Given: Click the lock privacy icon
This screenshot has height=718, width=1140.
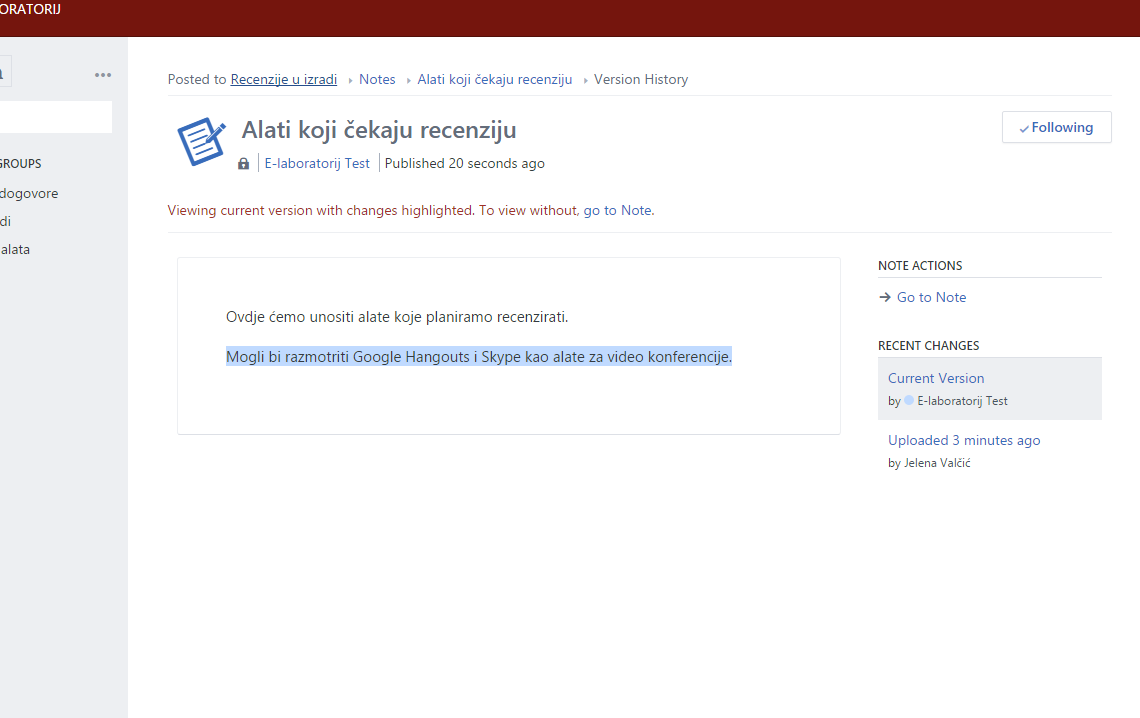Looking at the screenshot, I should pos(244,164).
